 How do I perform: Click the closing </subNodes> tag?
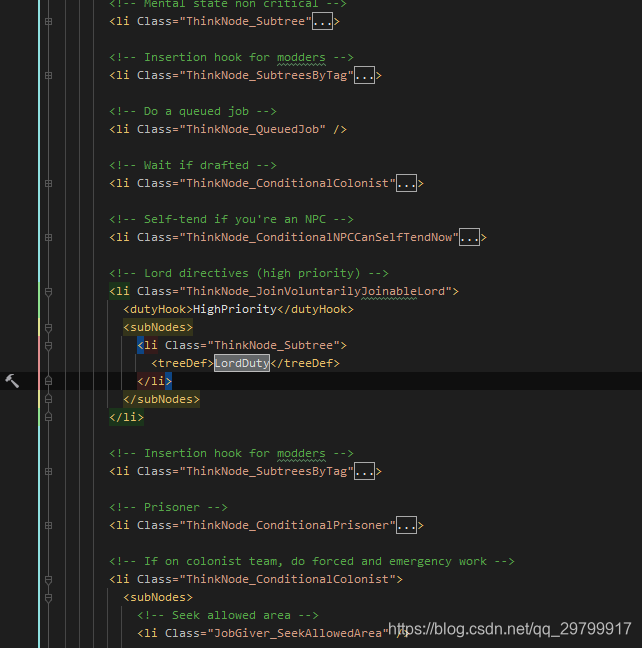point(161,399)
